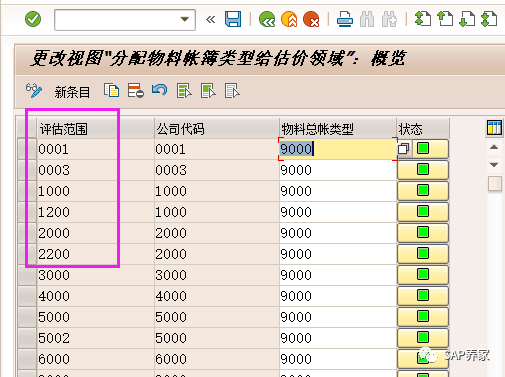Click the Find binoculars icon
Image resolution: width=505 pixels, height=377 pixels.
[x=367, y=19]
